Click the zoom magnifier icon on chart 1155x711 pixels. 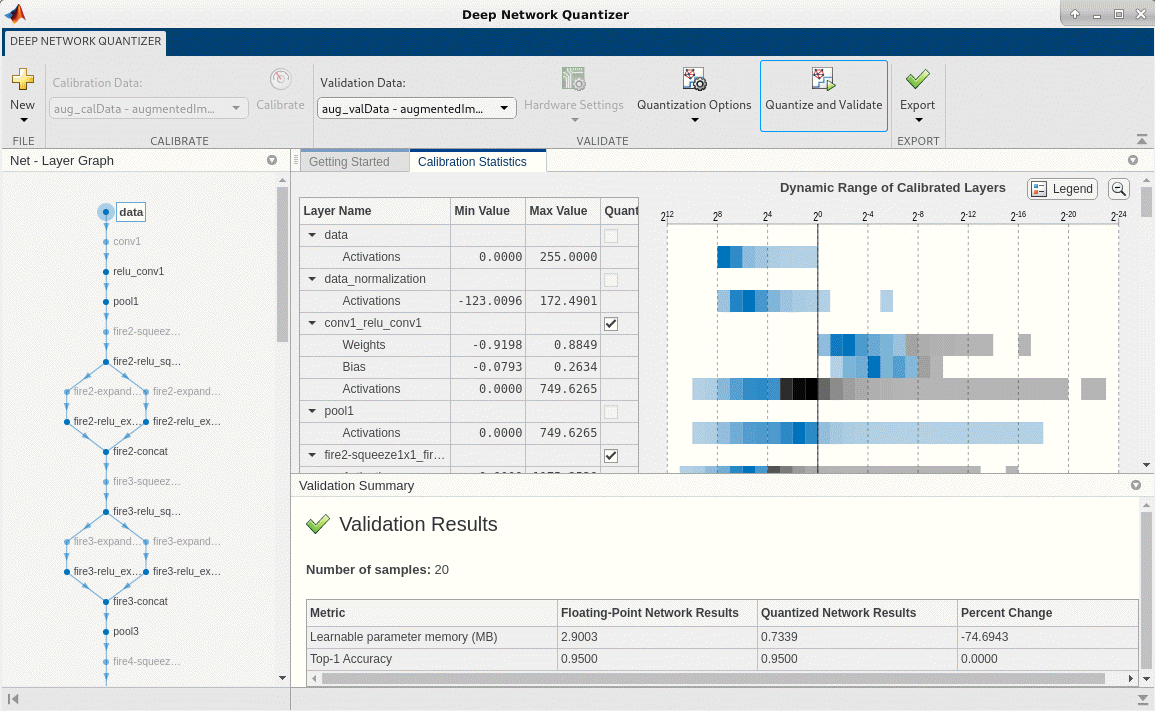click(1118, 189)
